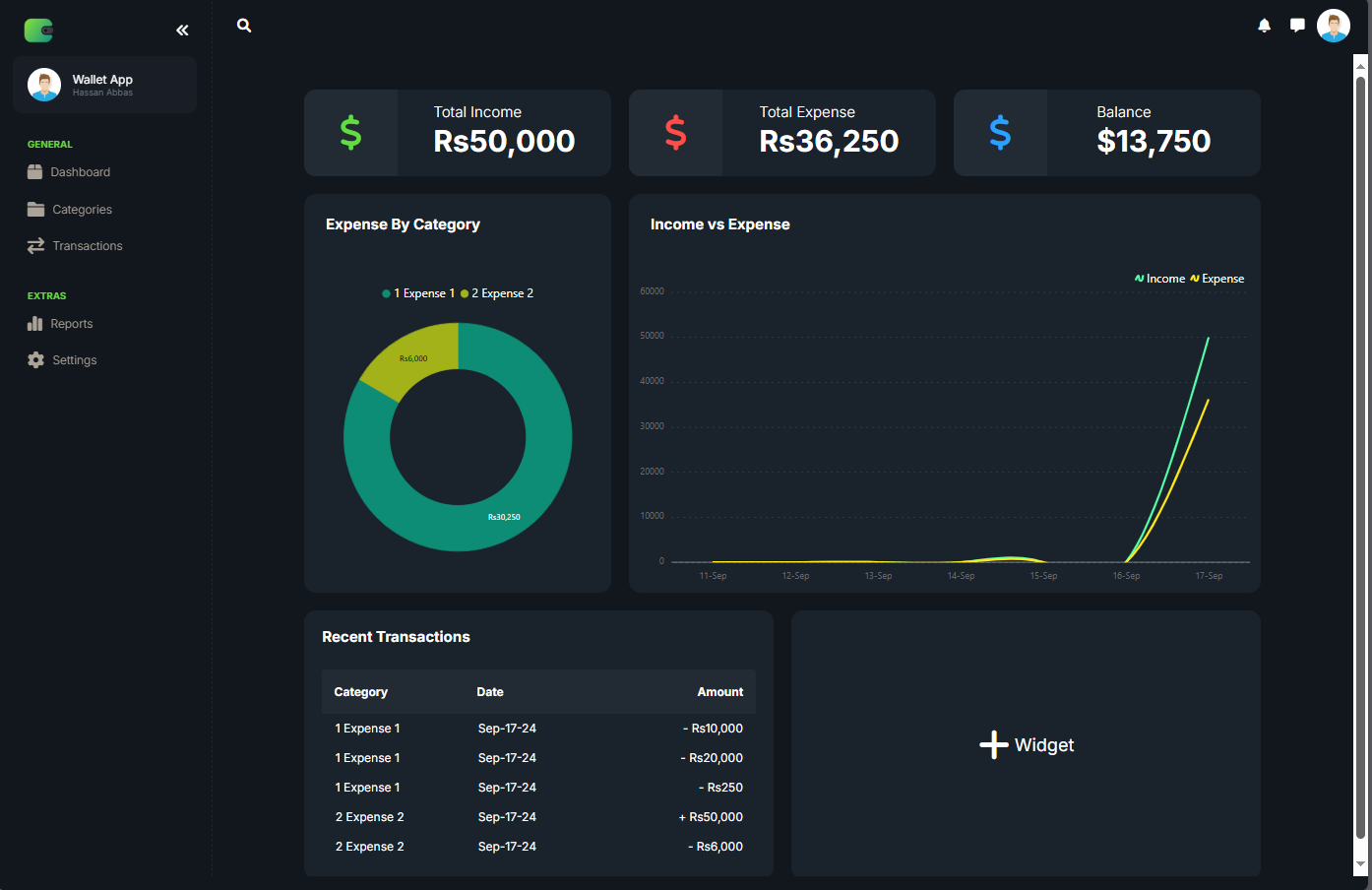Collapse the sidebar with double chevron icon
The image size is (1372, 890).
point(182,31)
